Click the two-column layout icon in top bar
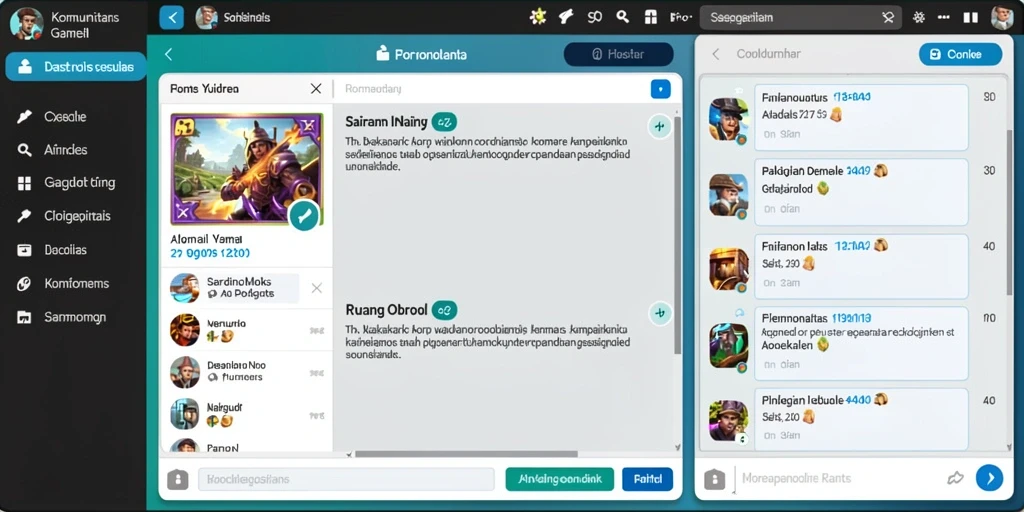 point(970,18)
